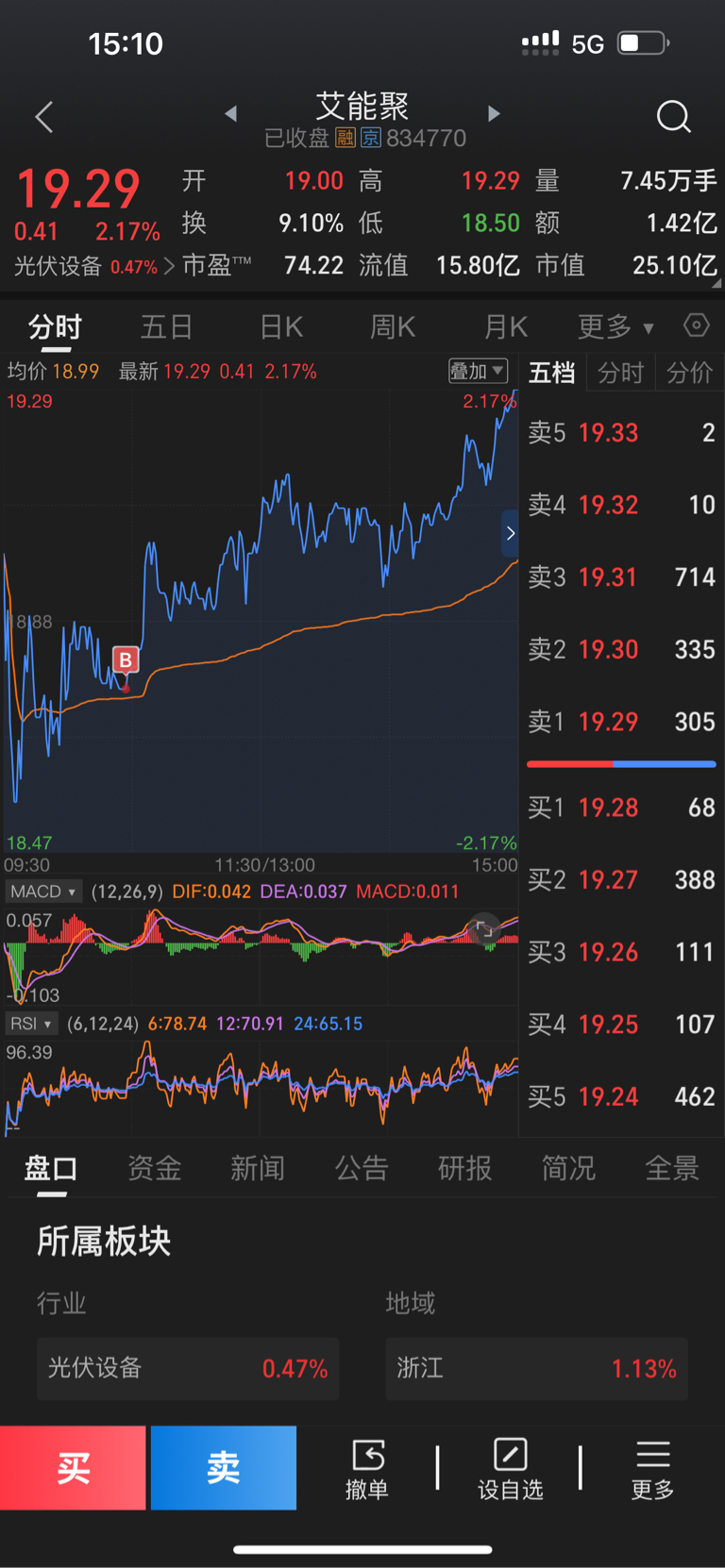The height and width of the screenshot is (1568, 725).
Task: Select the 五档 order book tab
Action: (x=552, y=373)
